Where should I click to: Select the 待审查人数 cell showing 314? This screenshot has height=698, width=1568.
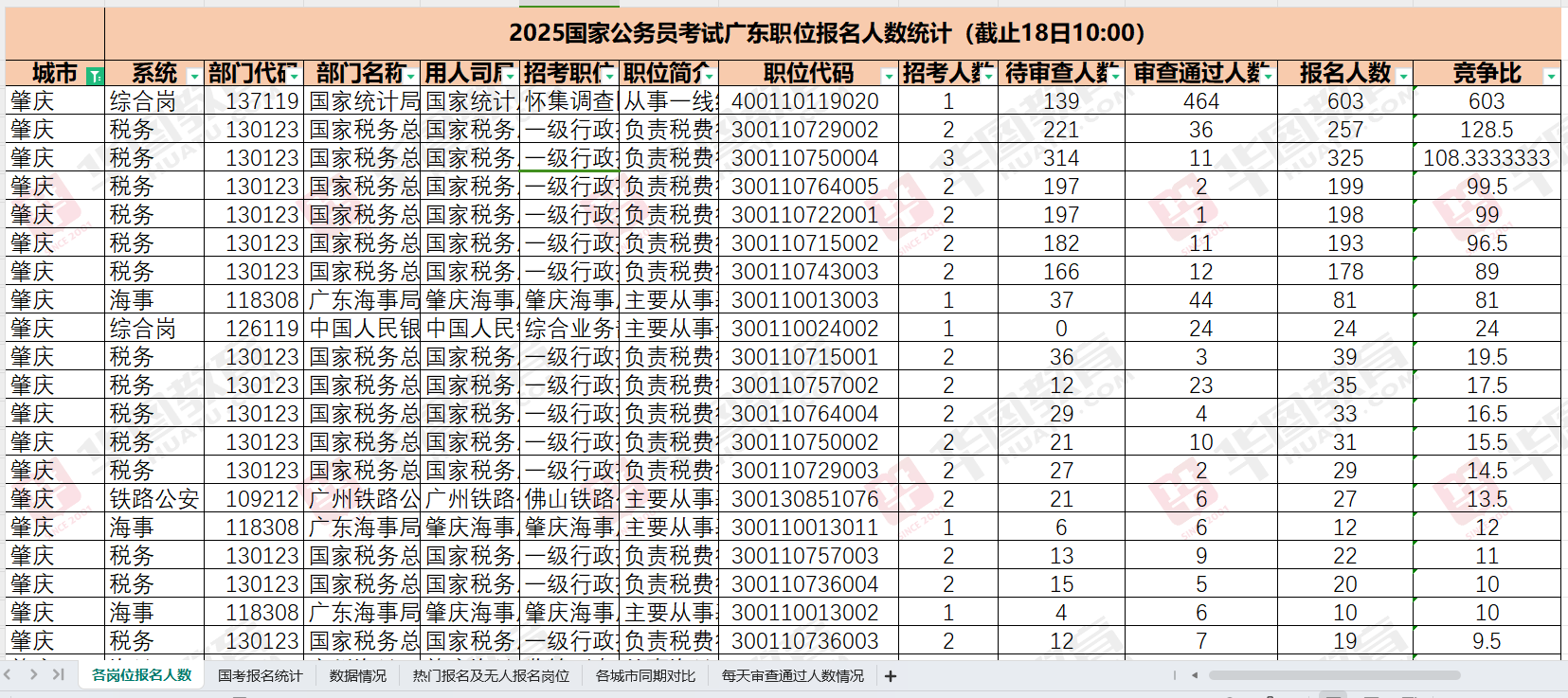[1061, 158]
